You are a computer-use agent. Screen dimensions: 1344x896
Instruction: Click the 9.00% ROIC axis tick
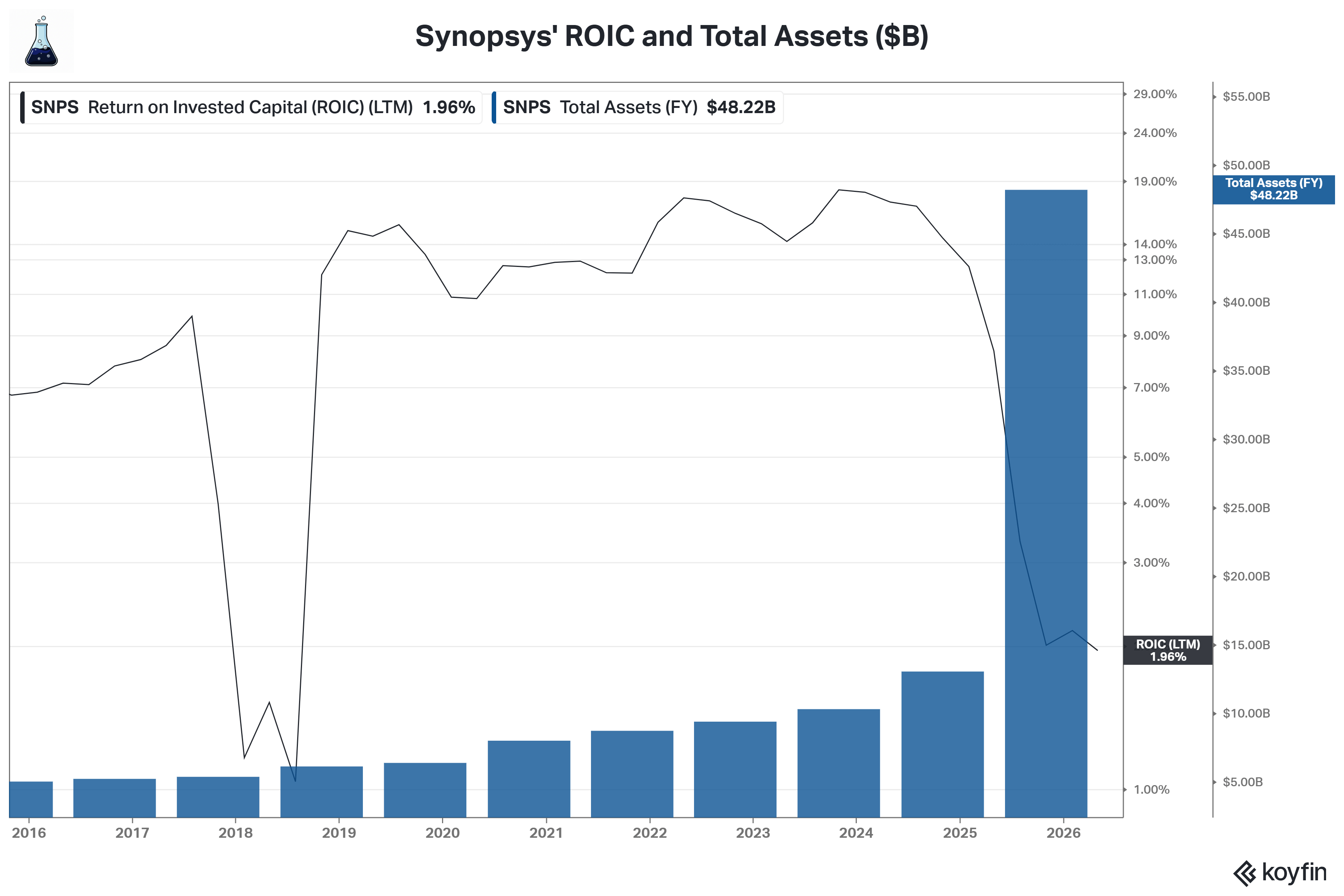(x=1151, y=336)
